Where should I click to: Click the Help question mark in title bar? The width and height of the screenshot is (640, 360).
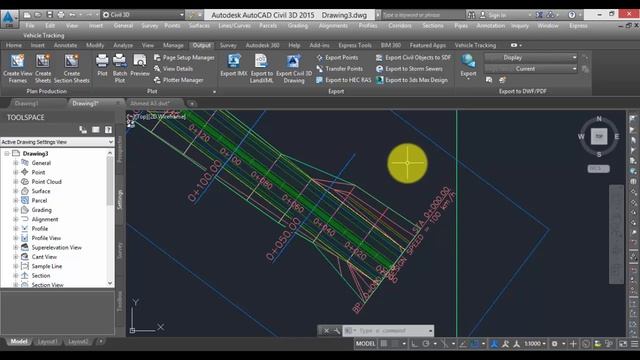572,15
